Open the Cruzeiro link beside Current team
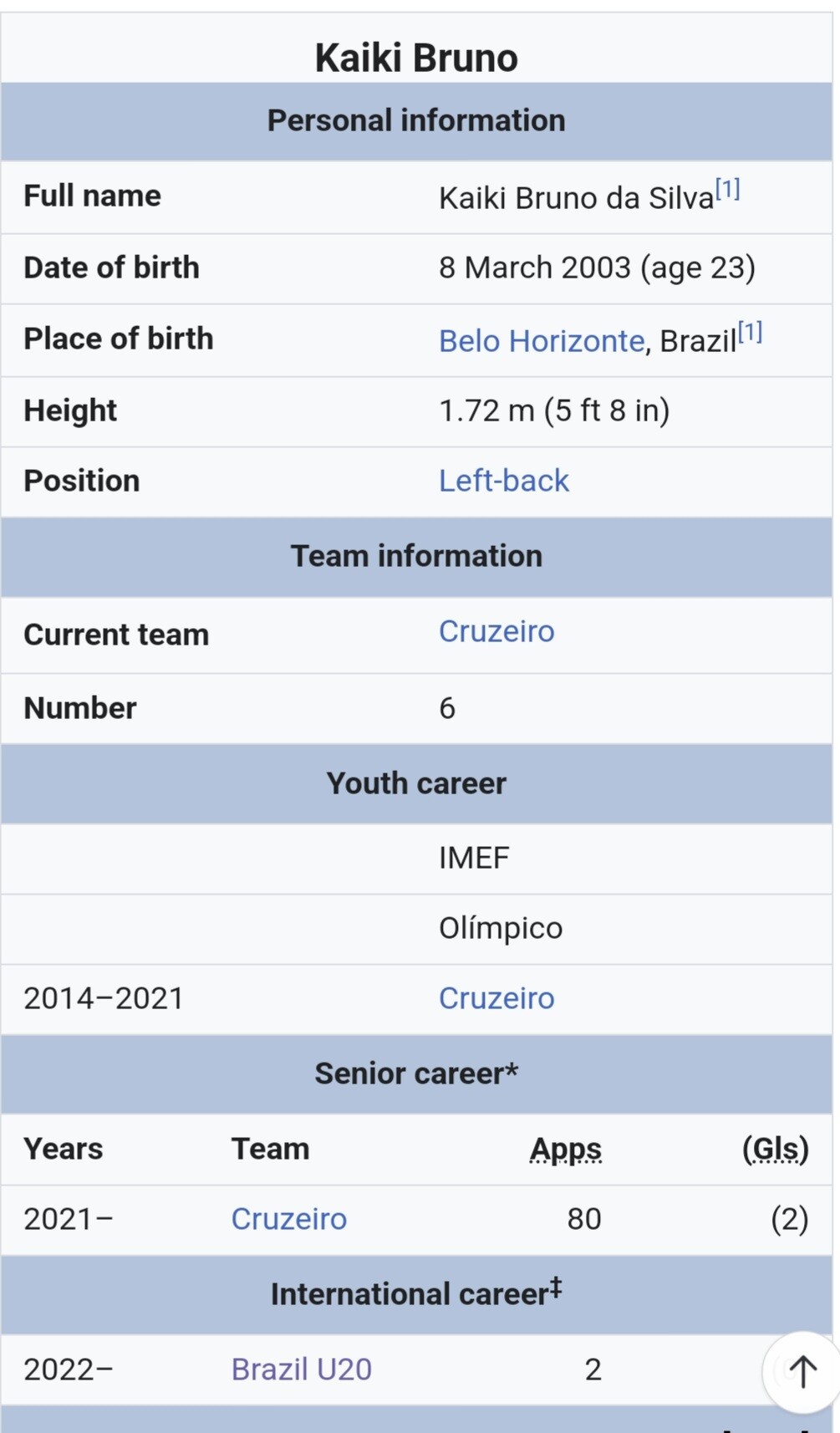840x1433 pixels. 496,631
